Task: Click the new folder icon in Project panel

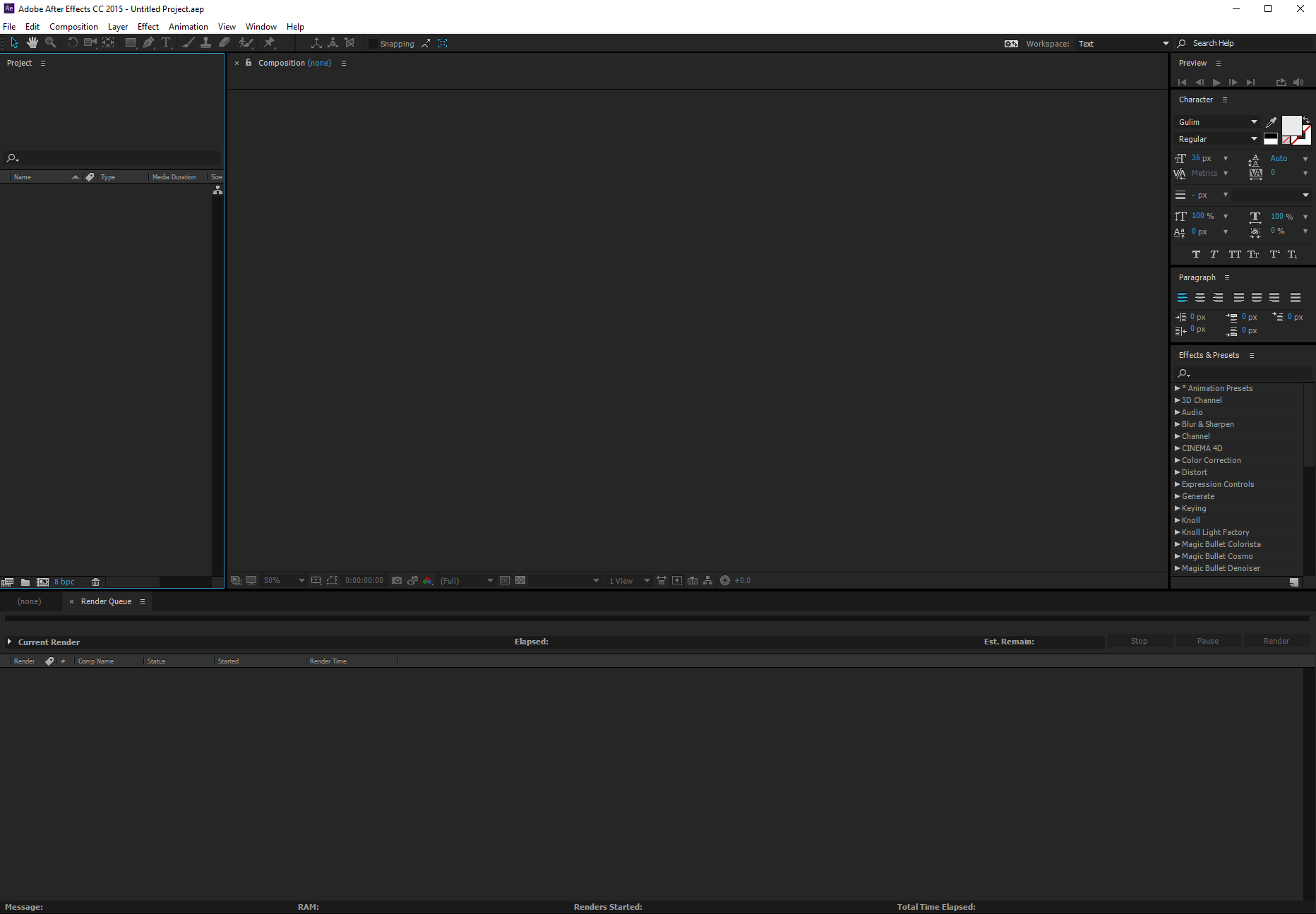Action: [x=25, y=582]
